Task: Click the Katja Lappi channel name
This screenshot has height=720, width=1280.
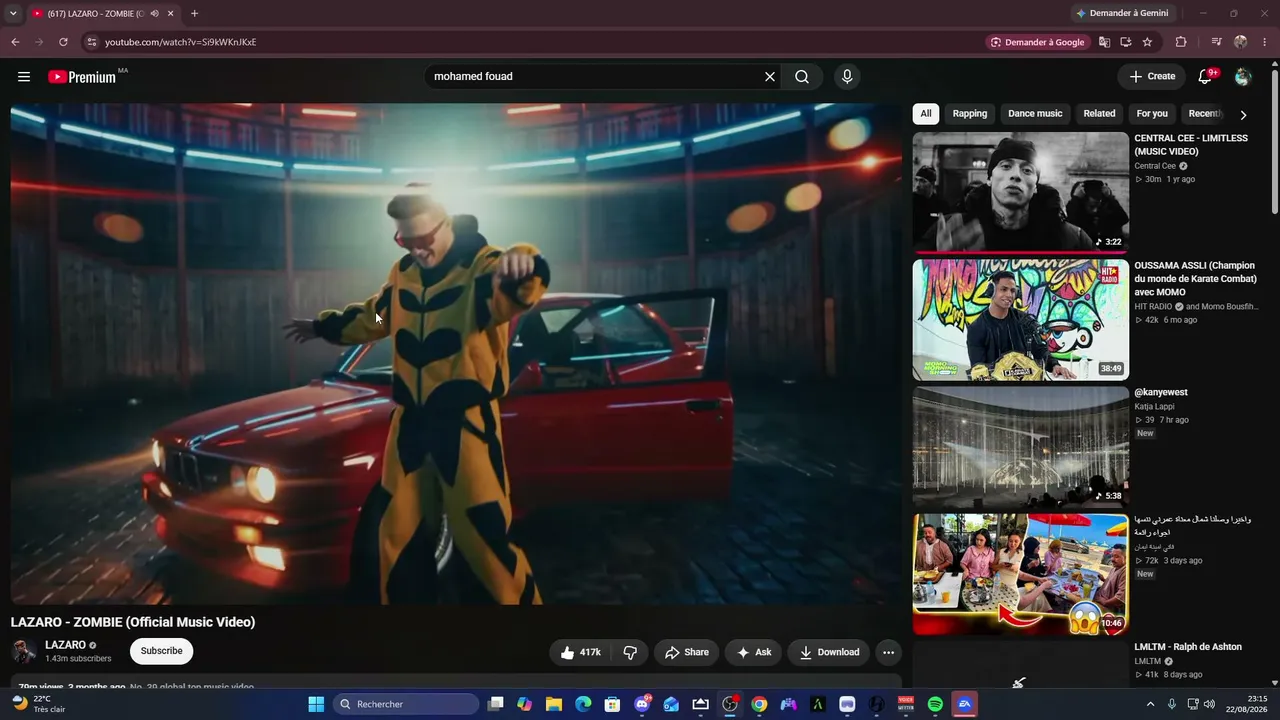Action: pos(1154,407)
